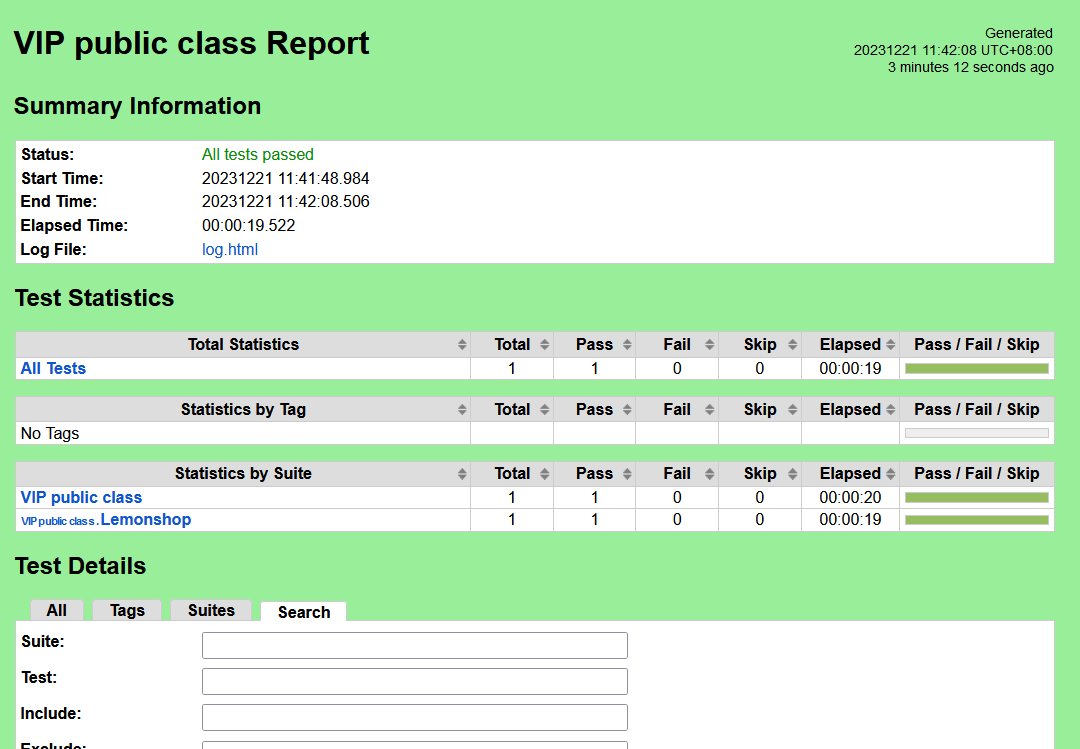Switch to the Tags tab
This screenshot has height=749, width=1080.
[x=127, y=611]
